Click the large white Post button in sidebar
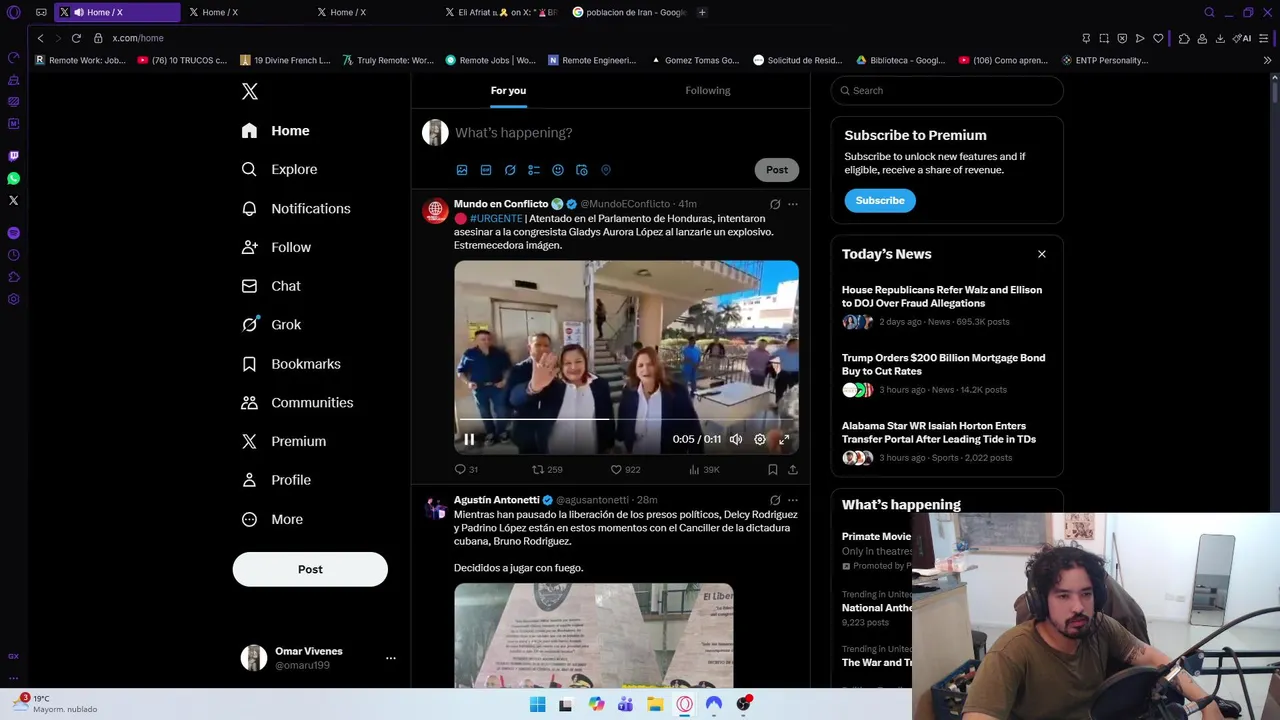 [x=310, y=569]
